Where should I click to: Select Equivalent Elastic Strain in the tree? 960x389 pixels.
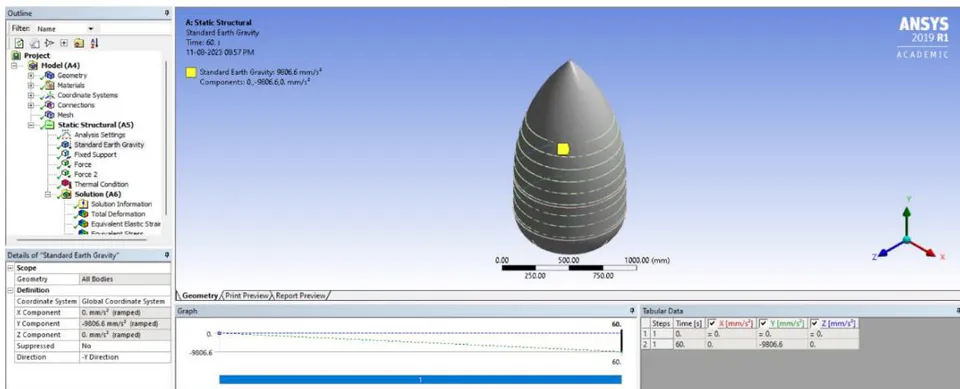[126, 224]
